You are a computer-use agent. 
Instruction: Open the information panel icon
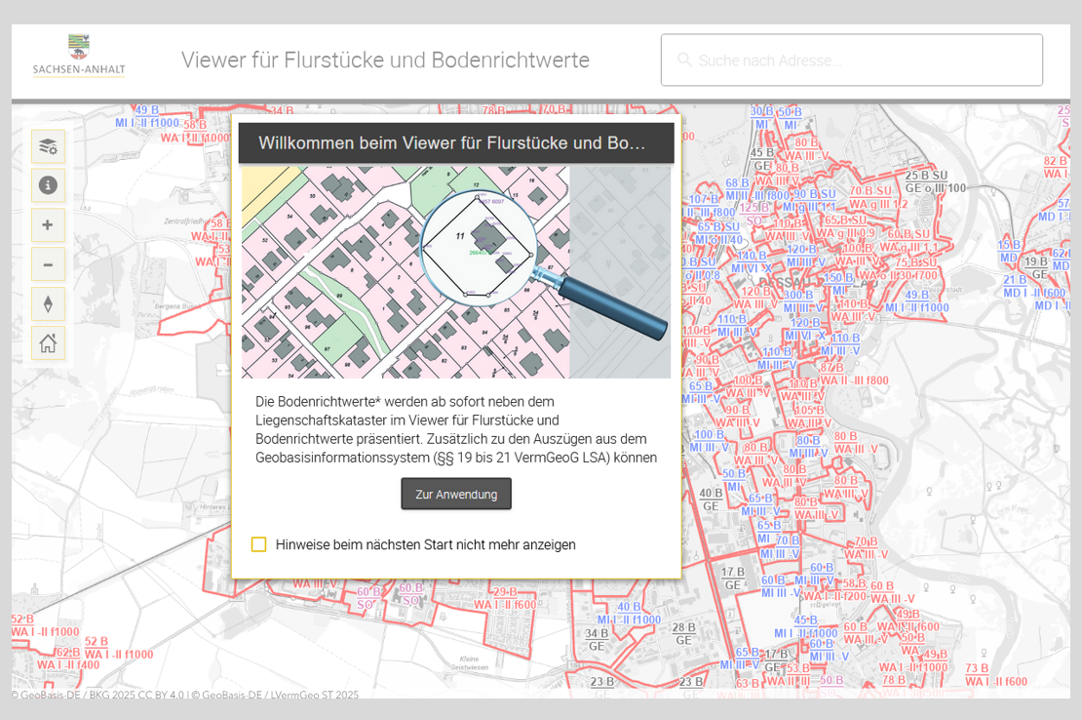tap(47, 185)
